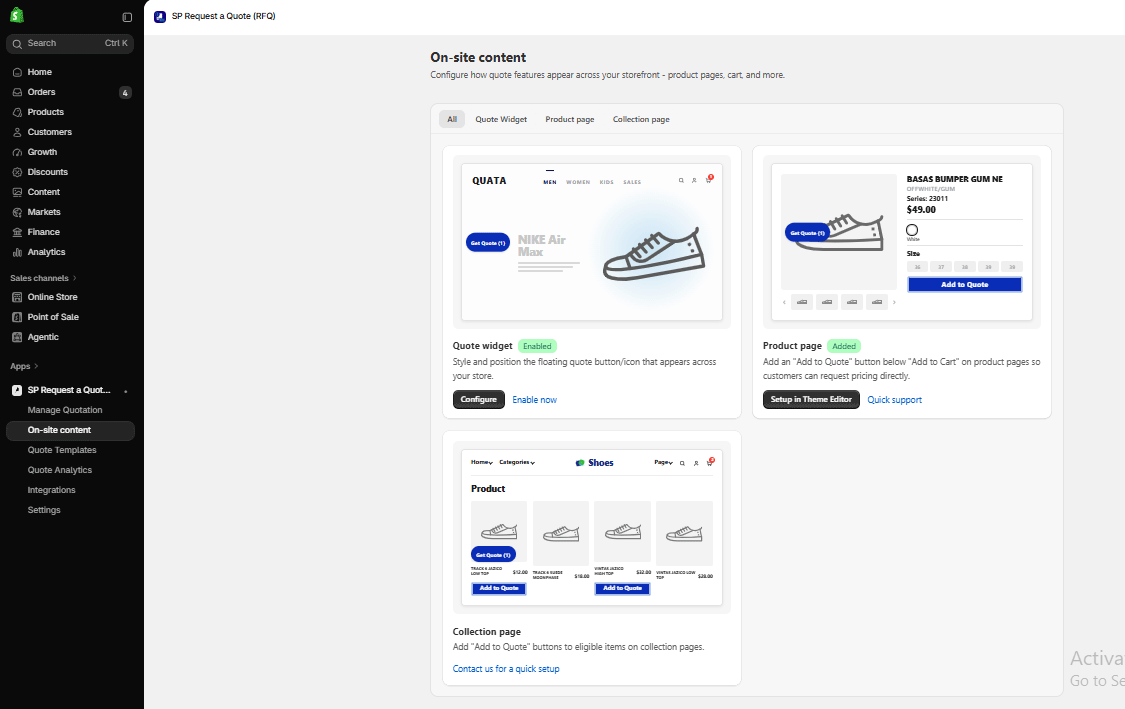Screen dimensions: 1125x709
Task: Open Home via house icon
Action: pos(17,72)
